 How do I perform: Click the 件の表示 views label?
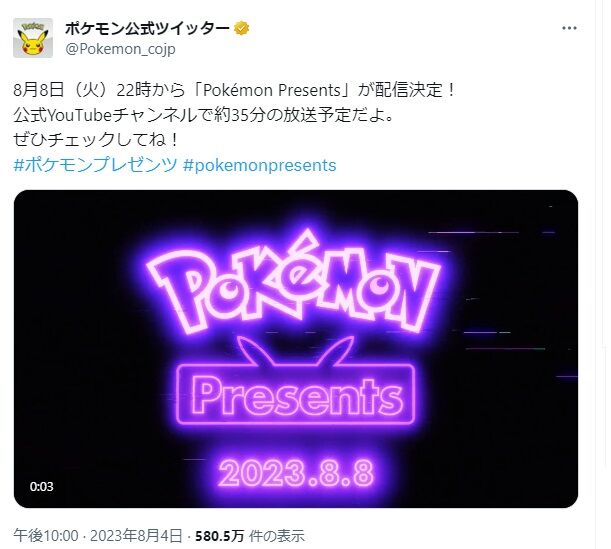tap(277, 536)
